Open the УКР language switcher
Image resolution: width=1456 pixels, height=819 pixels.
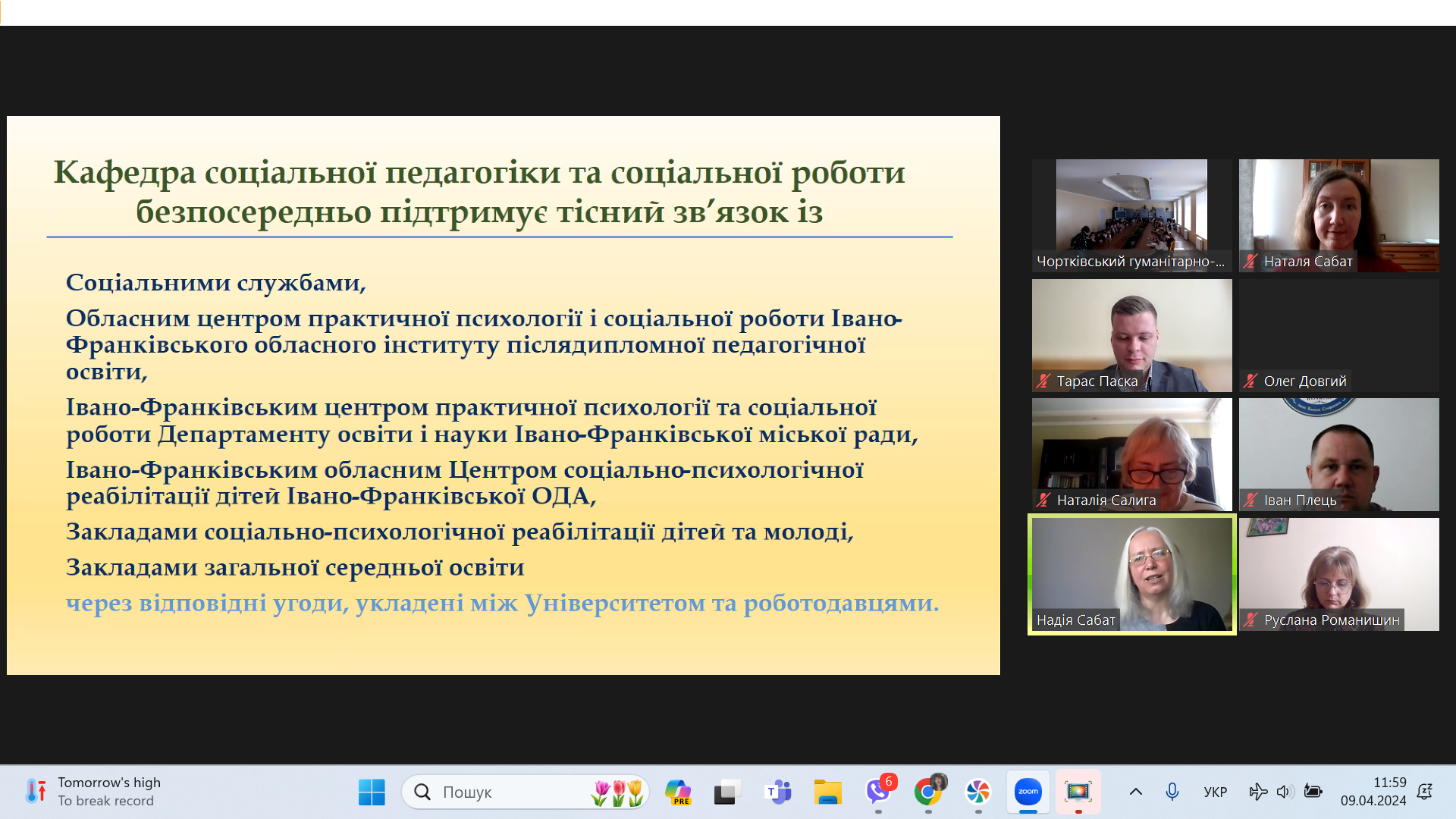click(x=1215, y=792)
